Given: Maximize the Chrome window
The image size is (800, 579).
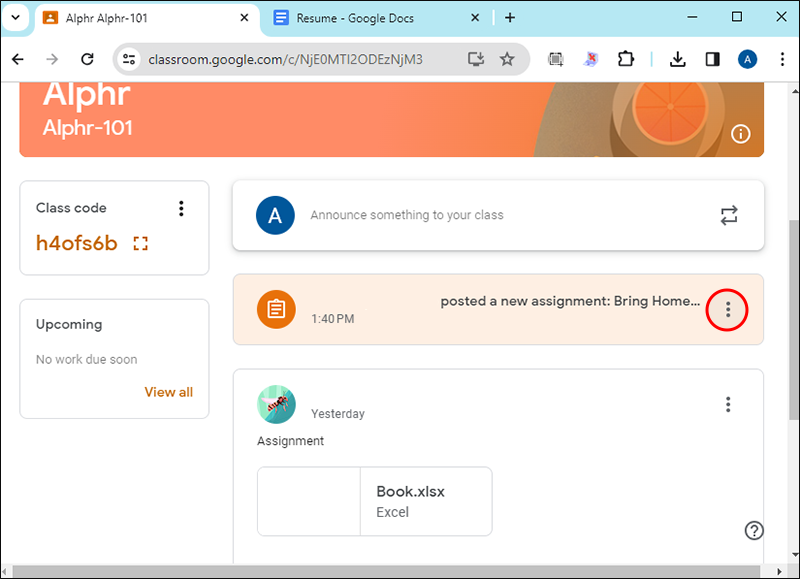Looking at the screenshot, I should (x=736, y=17).
